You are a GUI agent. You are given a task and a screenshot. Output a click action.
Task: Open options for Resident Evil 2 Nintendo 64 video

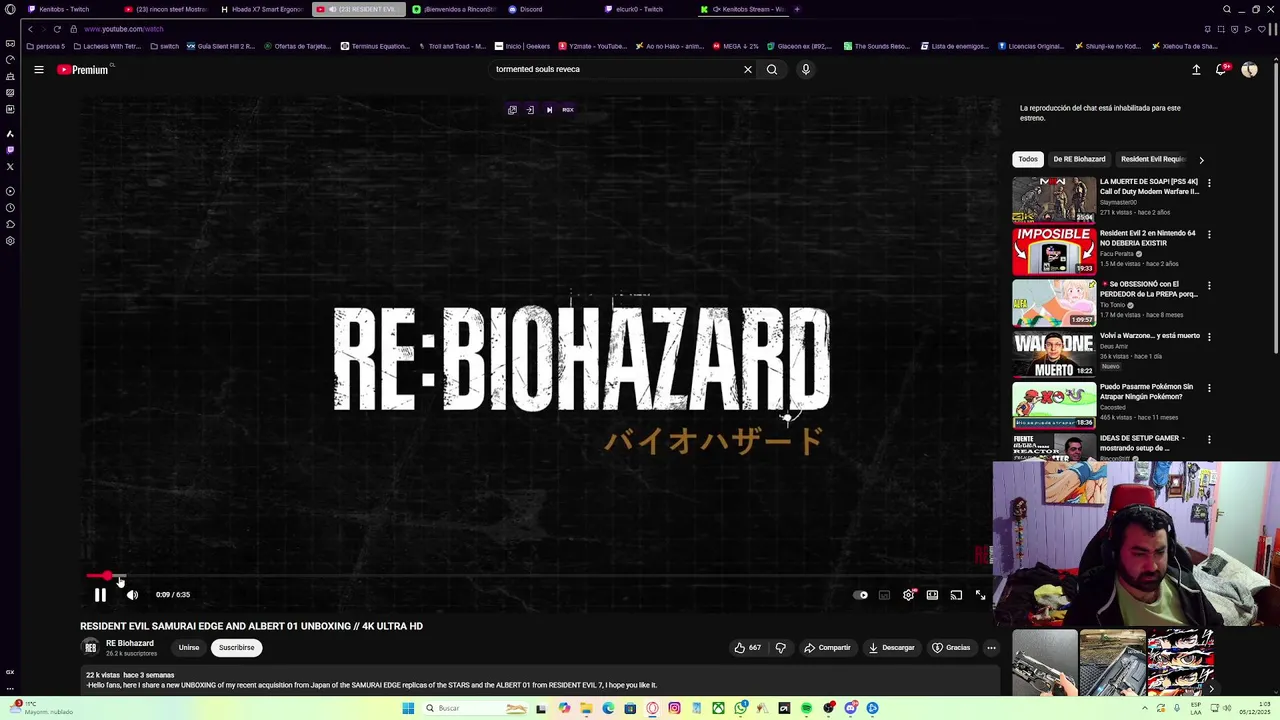[1209, 234]
